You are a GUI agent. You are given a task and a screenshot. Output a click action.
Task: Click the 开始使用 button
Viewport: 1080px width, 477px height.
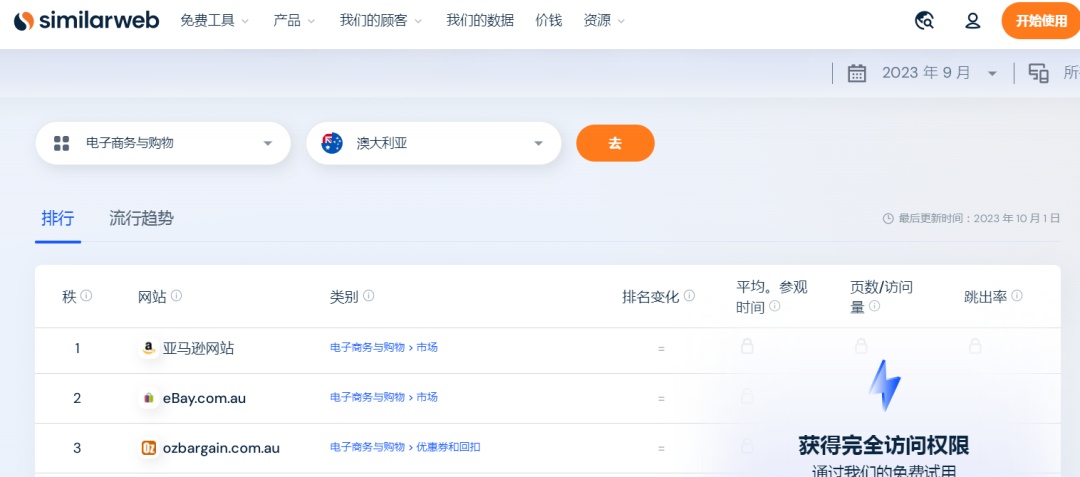pos(1041,21)
